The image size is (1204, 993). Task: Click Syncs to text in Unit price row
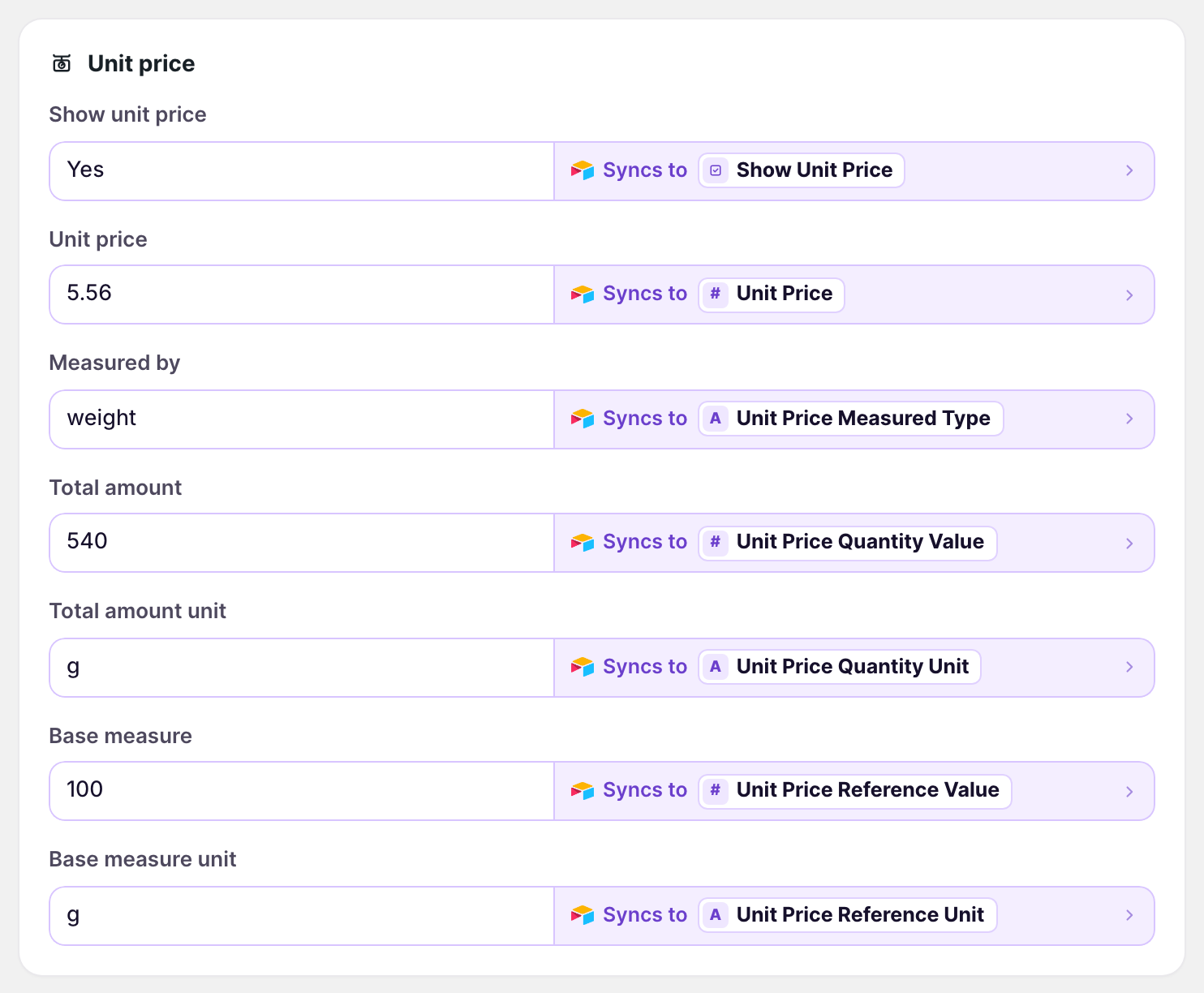tap(645, 294)
